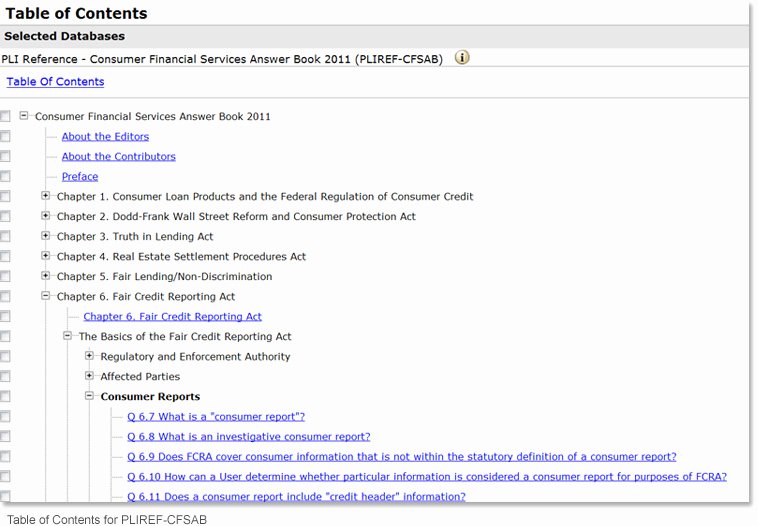Image resolution: width=758 pixels, height=526 pixels.
Task: Open the About the Contributors link
Action: pyautogui.click(x=118, y=157)
